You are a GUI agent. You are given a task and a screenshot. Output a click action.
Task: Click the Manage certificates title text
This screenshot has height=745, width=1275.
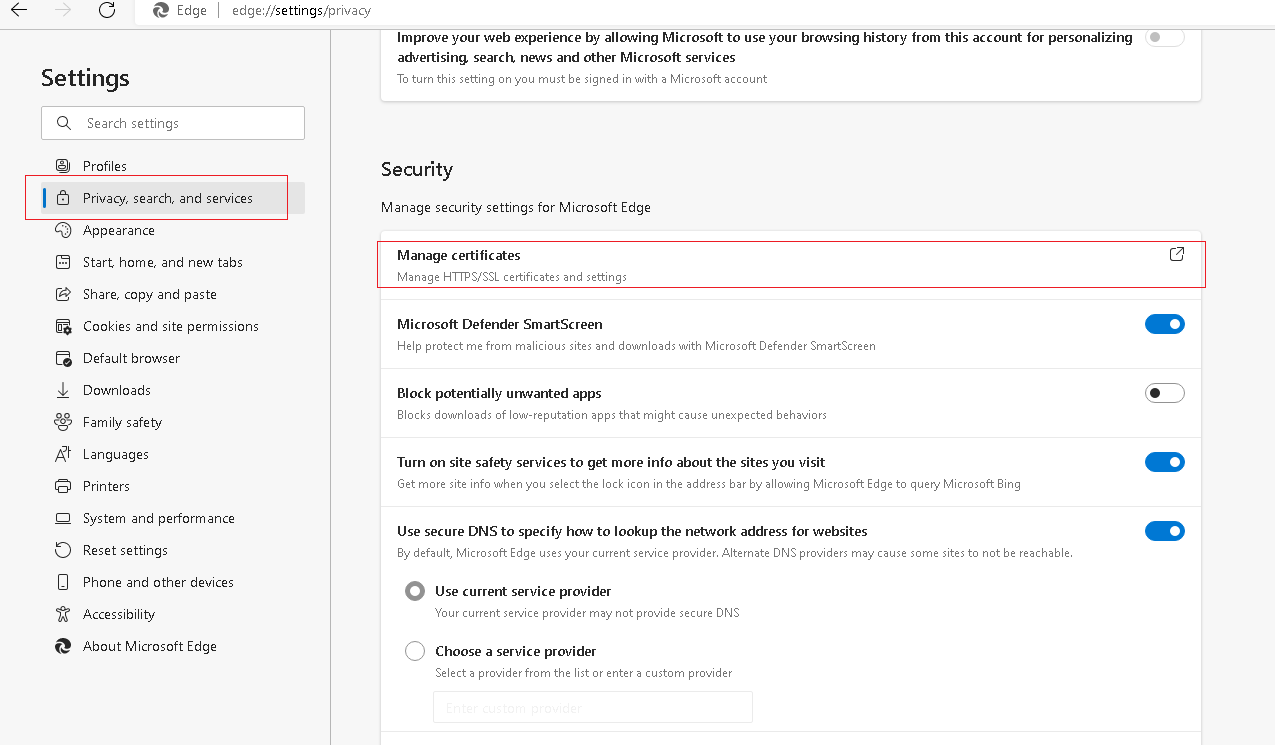point(458,255)
